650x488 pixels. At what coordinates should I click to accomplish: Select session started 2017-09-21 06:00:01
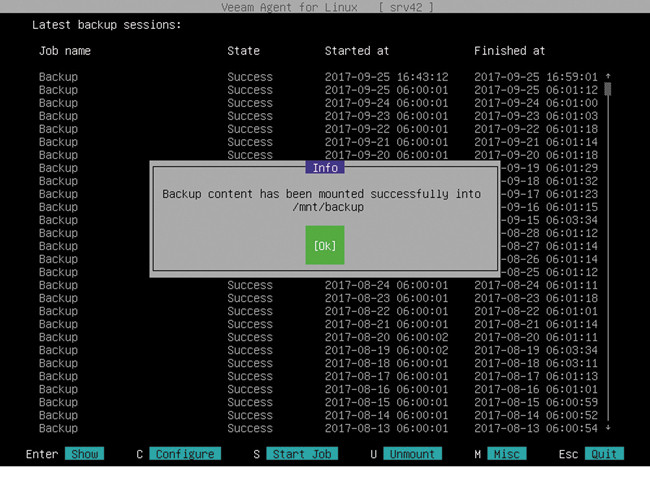(318, 142)
